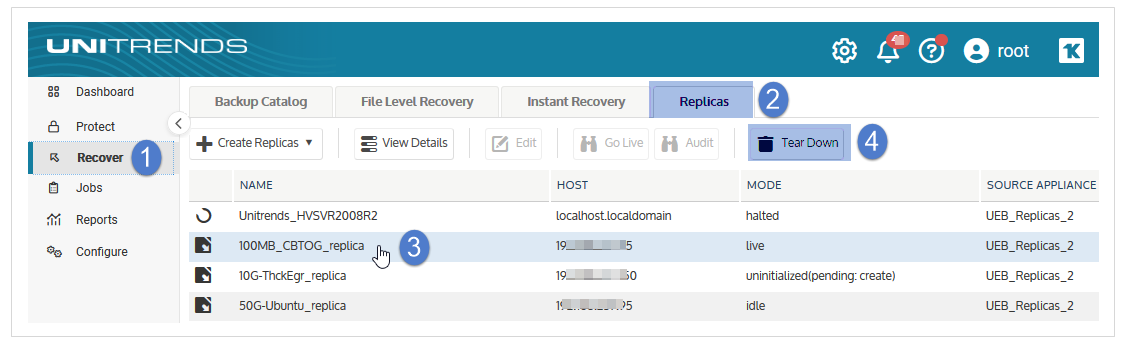
Task: Open Configure in the sidebar
Action: (x=102, y=252)
